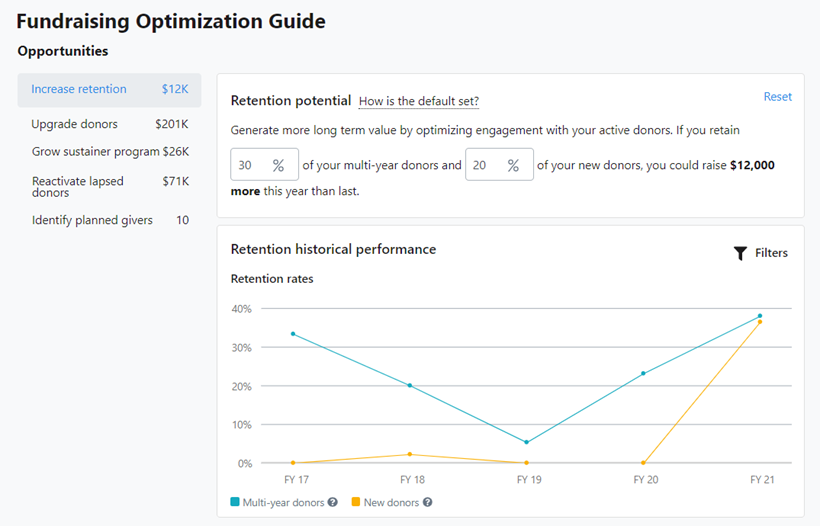Viewport: 820px width, 526px height.
Task: Edit new donors retention percent field
Action: [499, 165]
